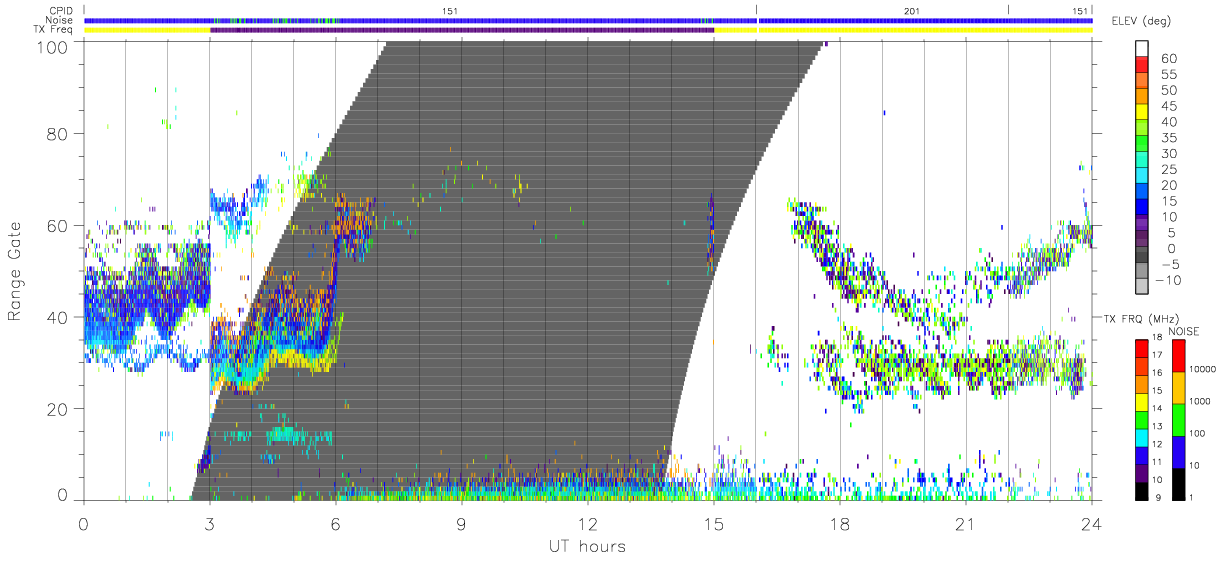Pick the dark gray segment of the ELEV color bar
Screen dimensions: 1228x567
(x=1143, y=256)
